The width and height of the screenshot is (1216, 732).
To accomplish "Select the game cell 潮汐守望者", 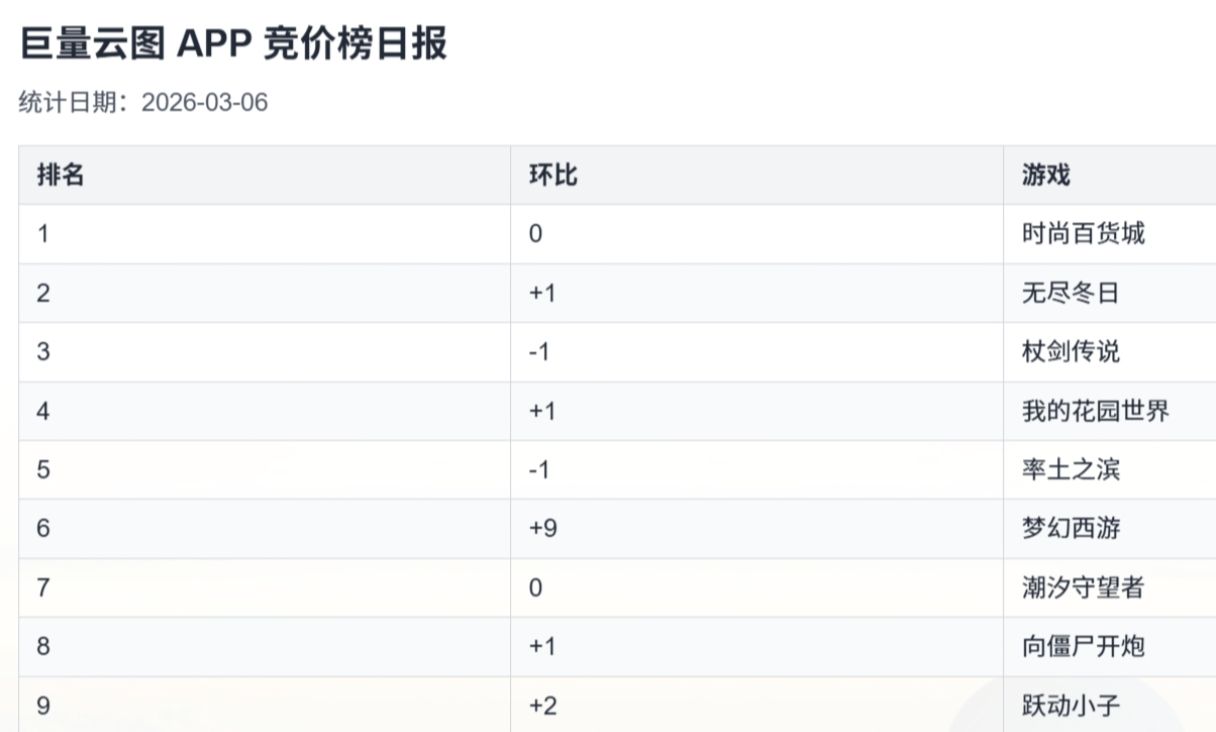I will click(x=1082, y=588).
